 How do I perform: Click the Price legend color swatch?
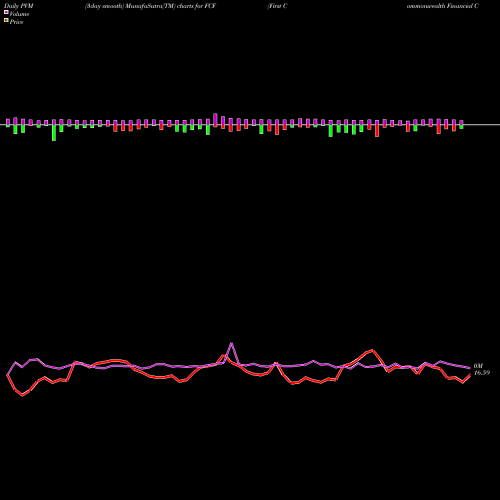(x=6, y=21)
